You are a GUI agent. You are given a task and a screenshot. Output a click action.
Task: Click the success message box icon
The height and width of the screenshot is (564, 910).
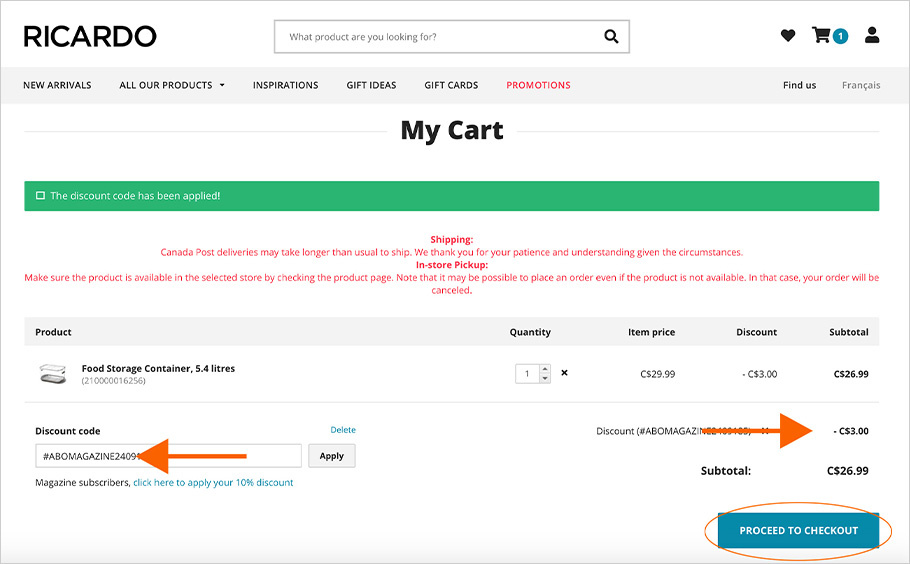click(41, 196)
